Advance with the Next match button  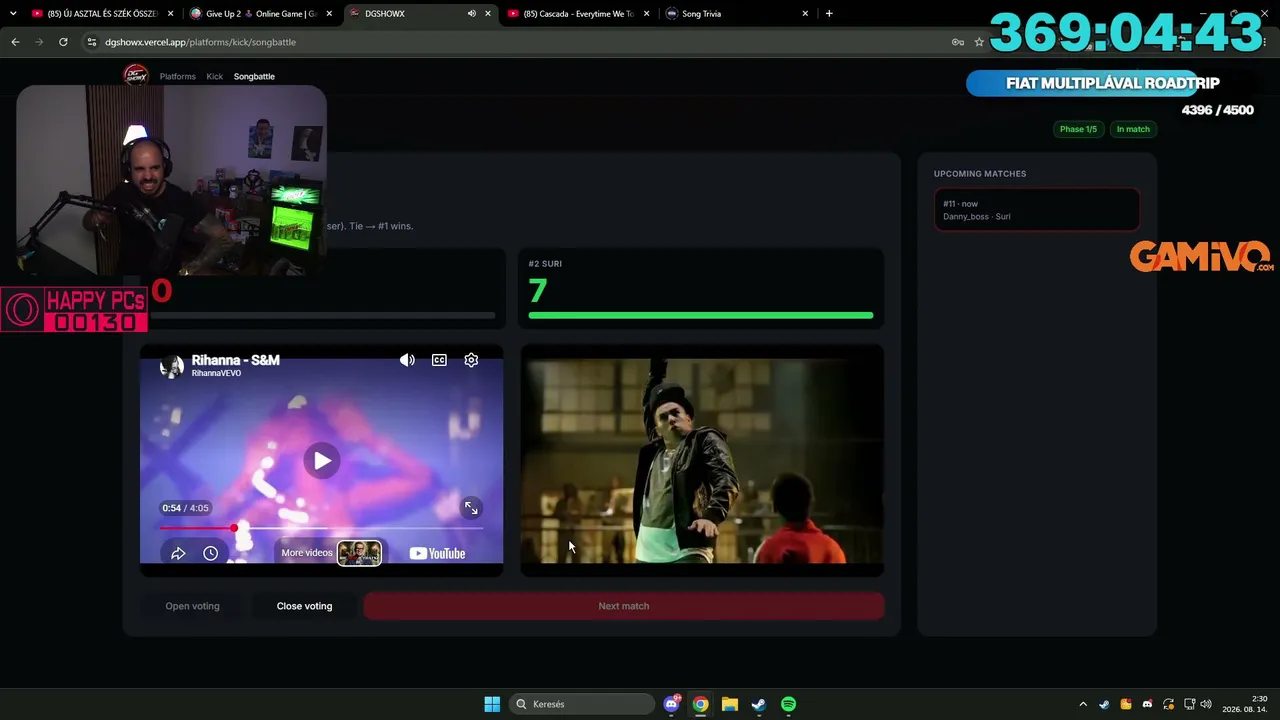point(624,606)
